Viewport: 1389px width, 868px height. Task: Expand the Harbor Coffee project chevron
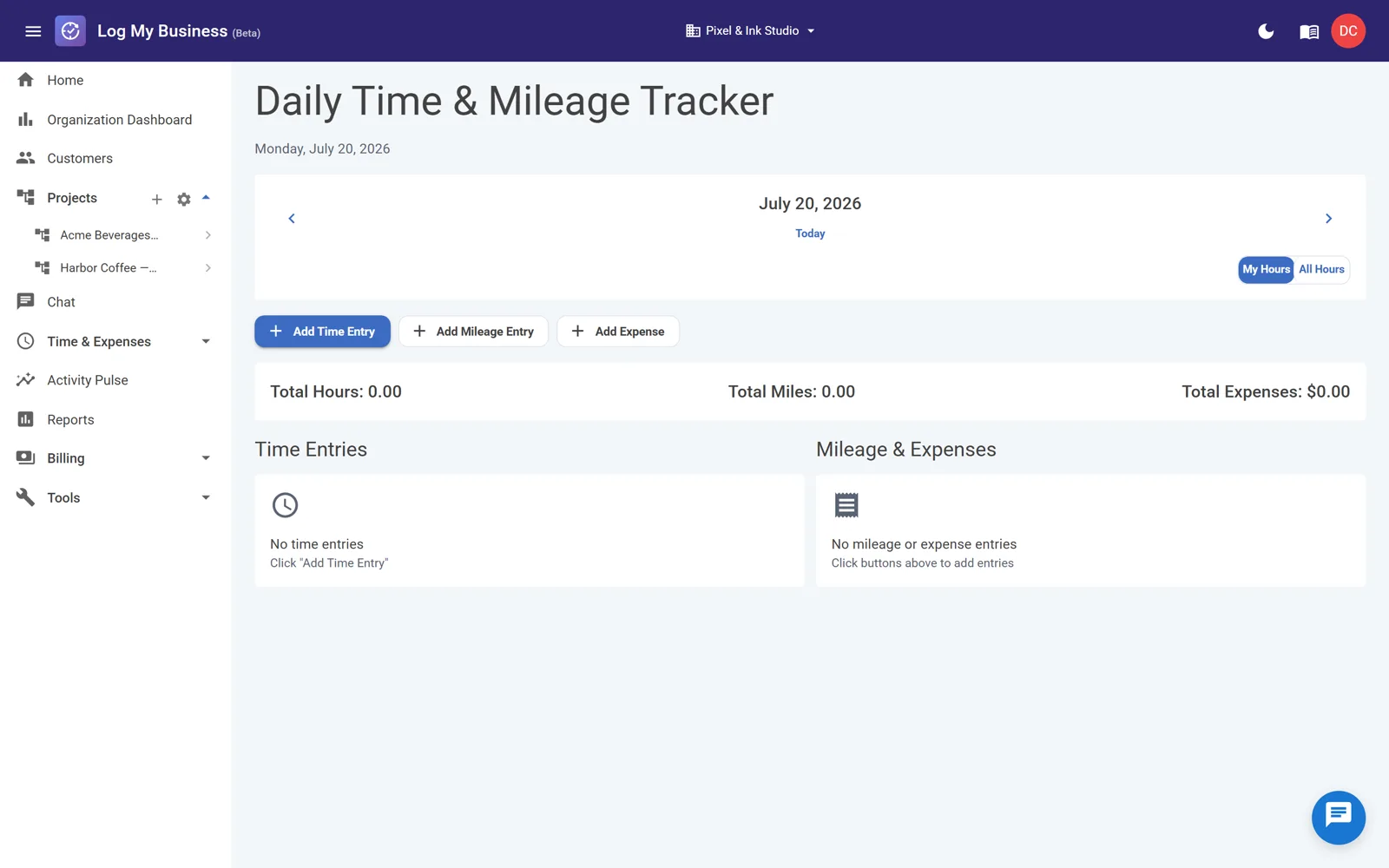point(207,268)
